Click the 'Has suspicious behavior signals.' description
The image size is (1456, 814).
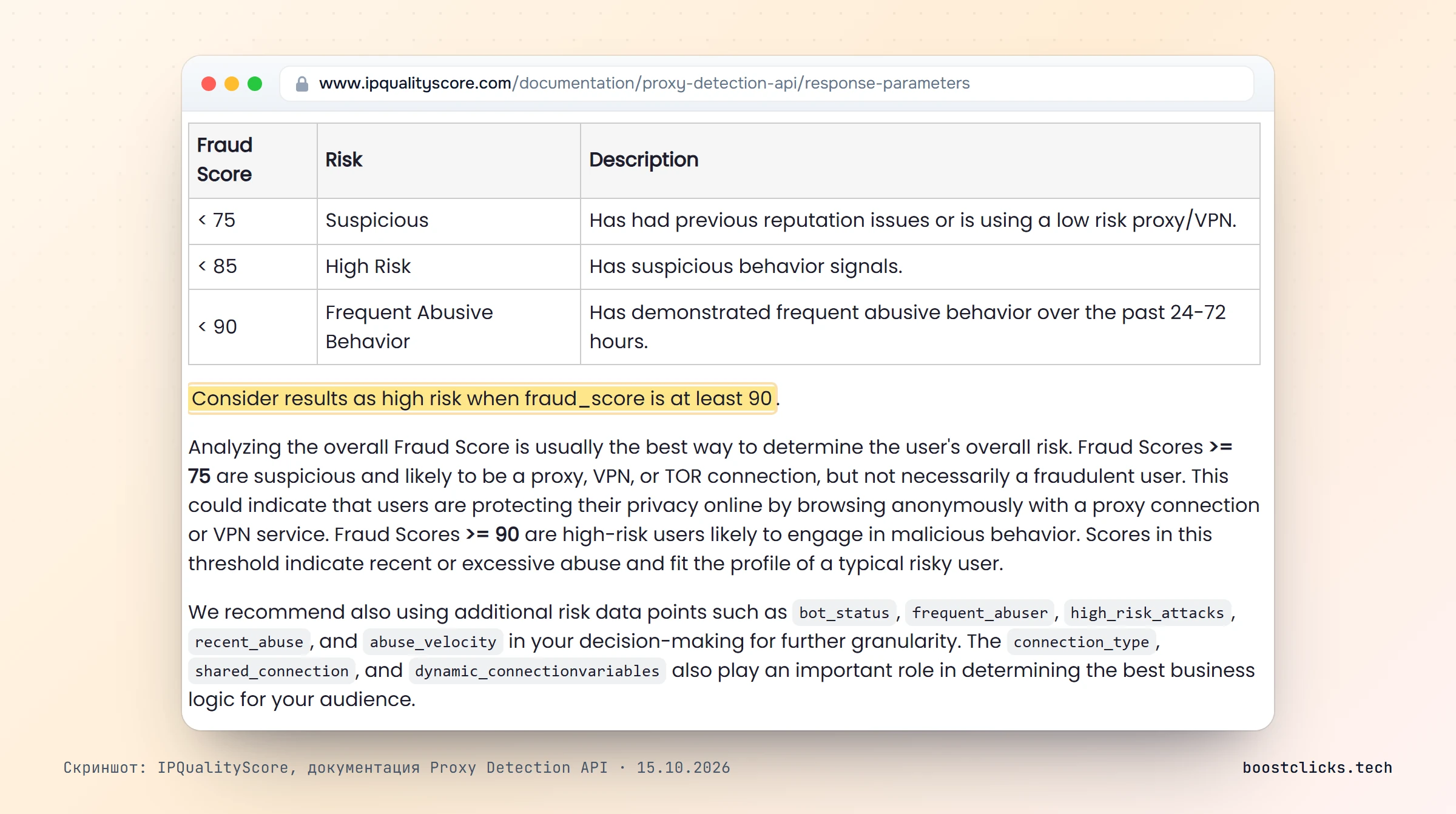(920, 267)
